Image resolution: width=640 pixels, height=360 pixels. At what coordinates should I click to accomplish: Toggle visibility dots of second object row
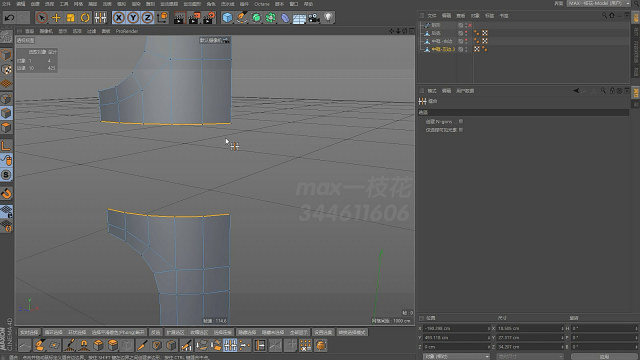[x=466, y=33]
